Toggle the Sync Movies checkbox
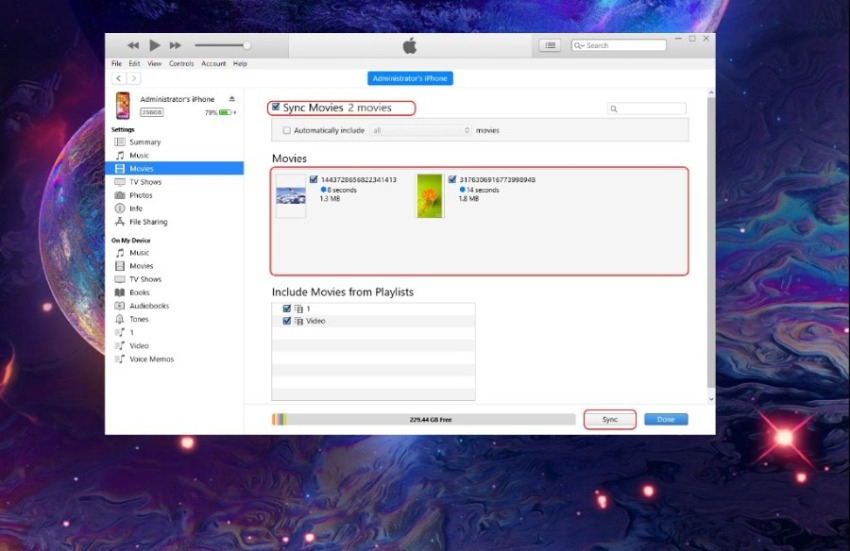This screenshot has height=551, width=850. pyautogui.click(x=276, y=107)
